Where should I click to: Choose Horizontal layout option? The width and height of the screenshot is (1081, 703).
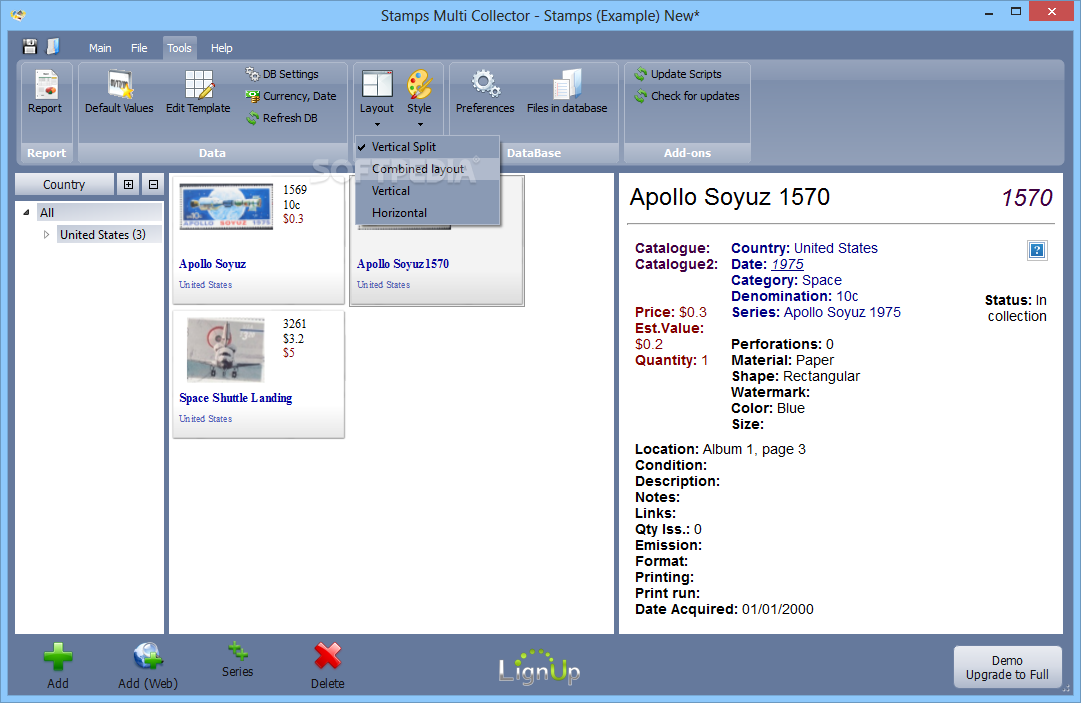point(427,213)
